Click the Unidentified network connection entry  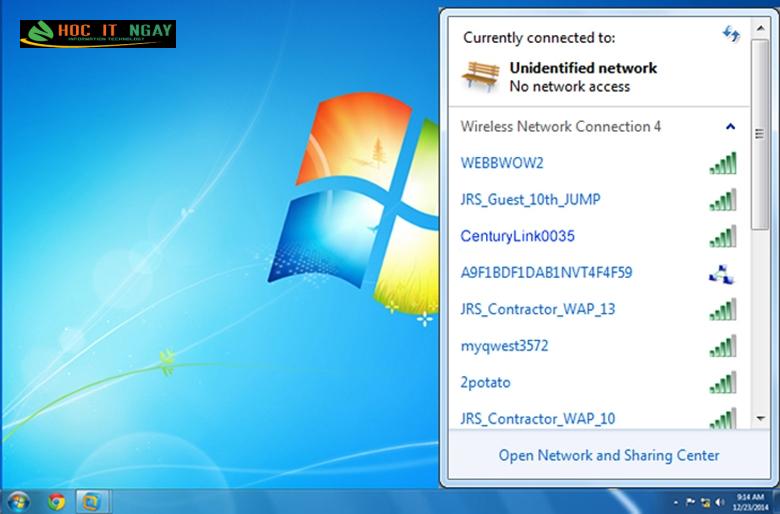[599, 77]
